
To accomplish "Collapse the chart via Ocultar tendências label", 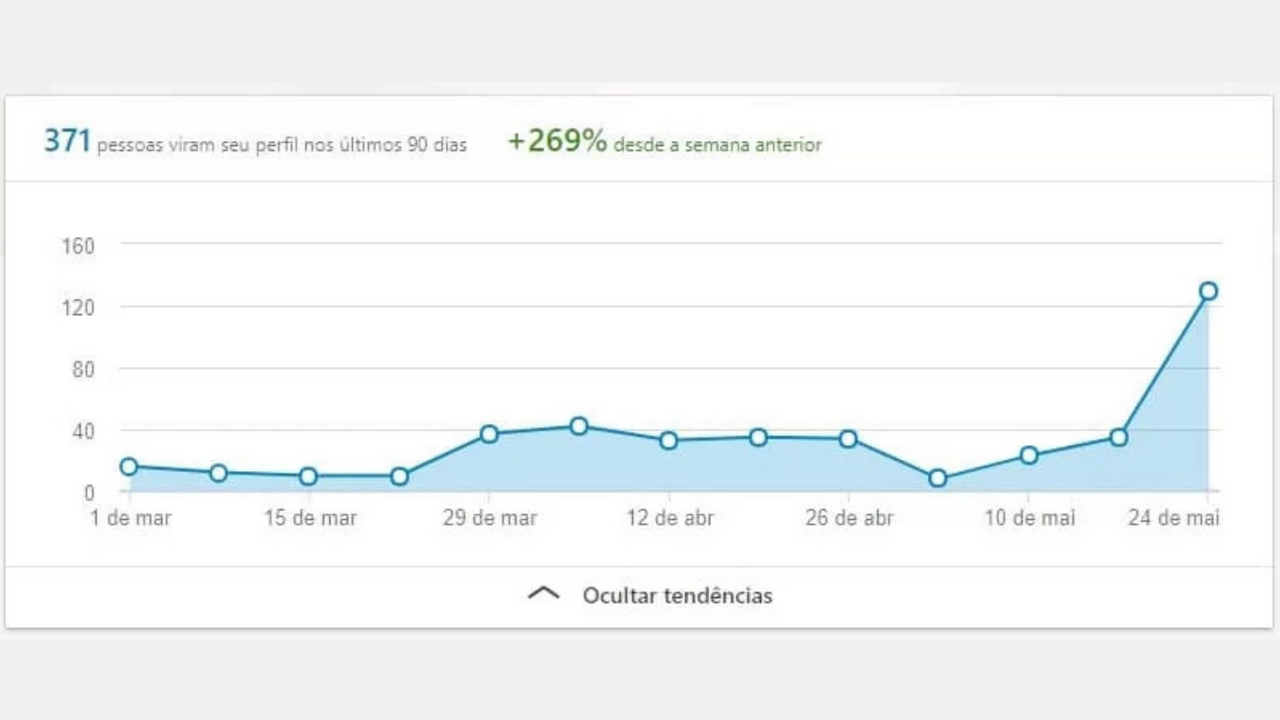I will point(677,596).
